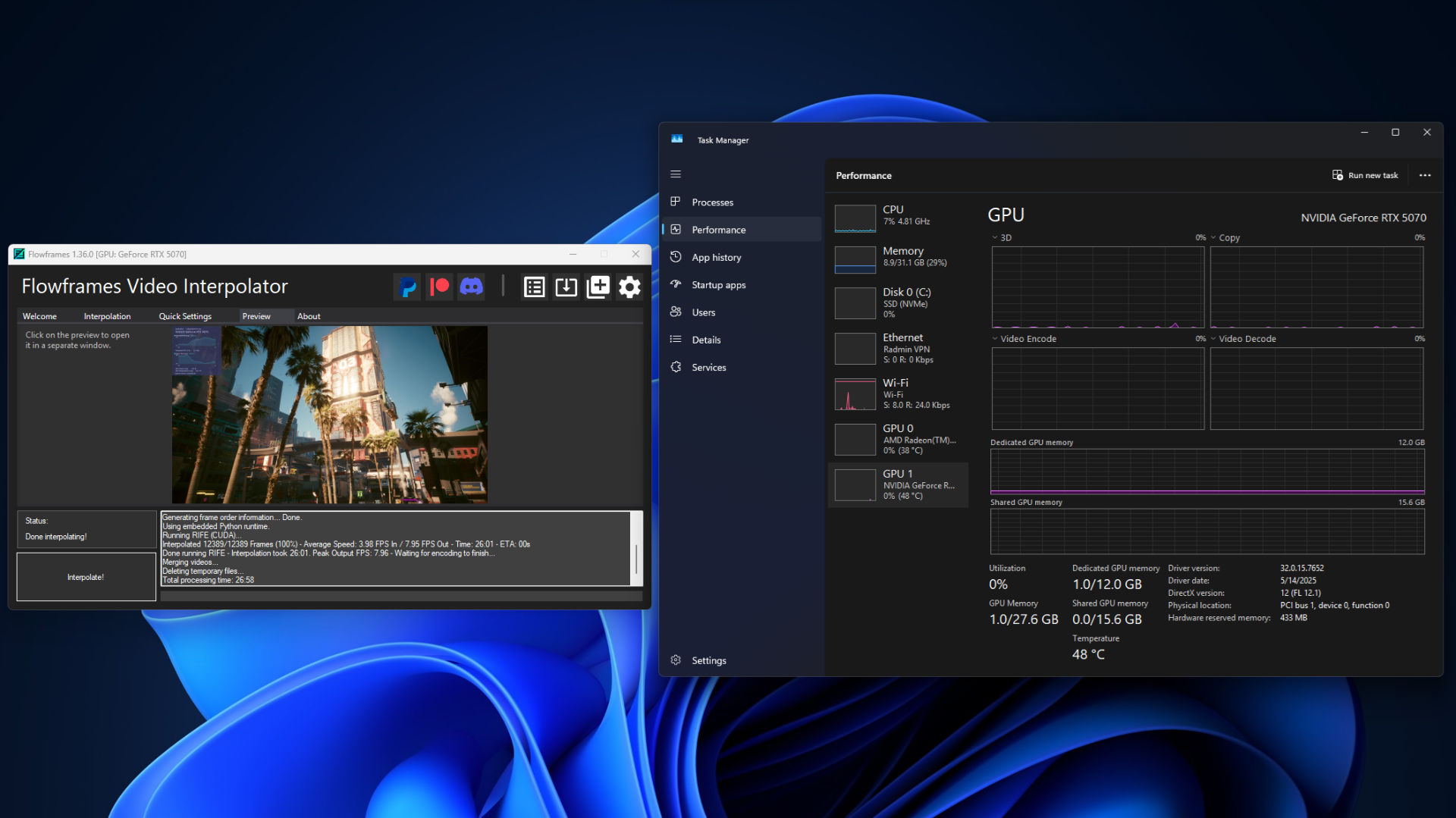Open the Copy graph engine dropdown
The width and height of the screenshot is (1456, 818).
(1225, 238)
